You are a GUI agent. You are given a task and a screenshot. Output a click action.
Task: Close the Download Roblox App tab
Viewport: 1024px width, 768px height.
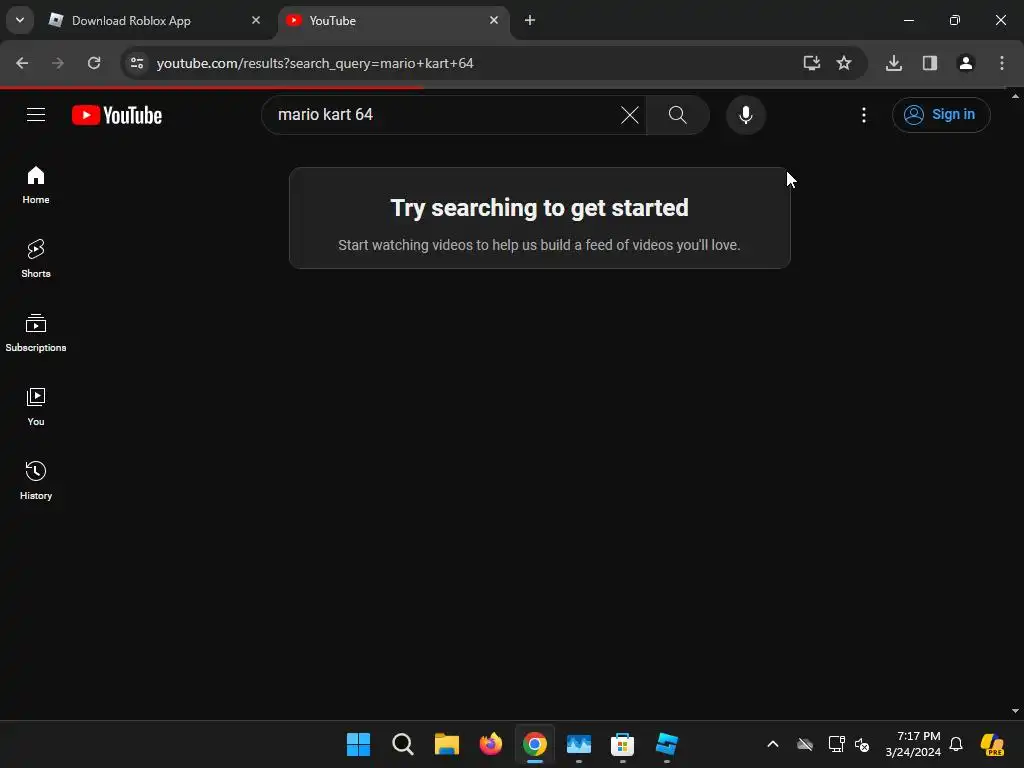256,20
